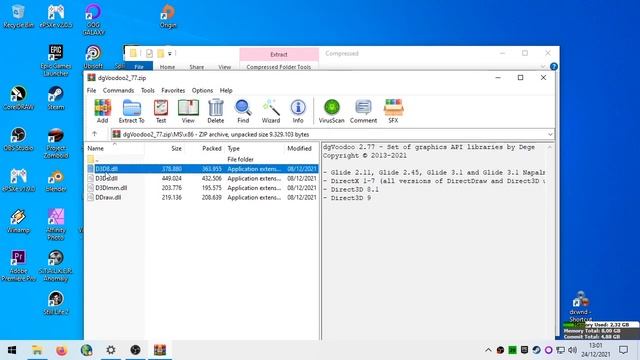Open File Explorer from the taskbar

point(37,350)
